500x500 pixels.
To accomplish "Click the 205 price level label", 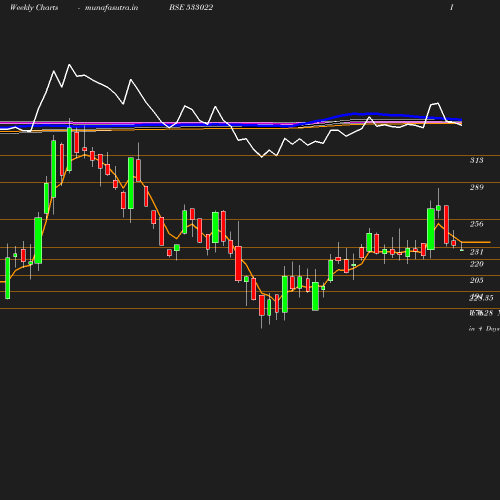I will coord(477,280).
